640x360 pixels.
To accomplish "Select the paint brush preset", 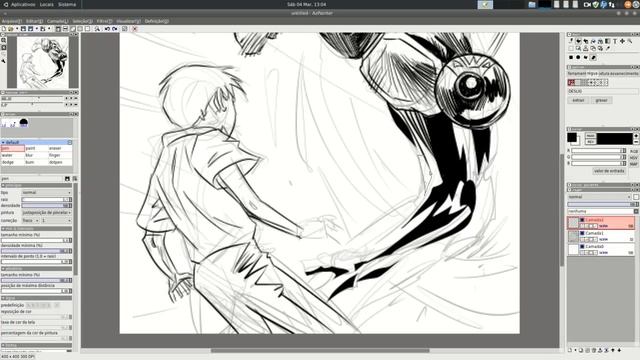I will click(x=36, y=149).
